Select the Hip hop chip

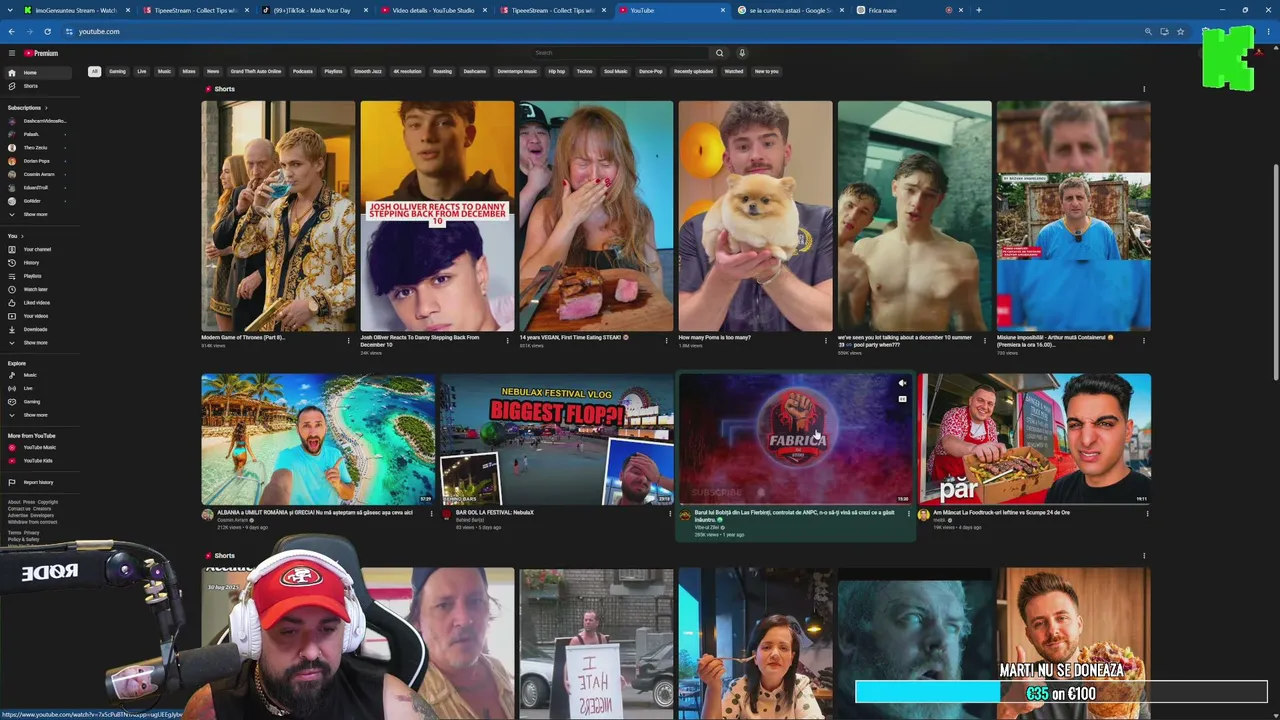[556, 71]
